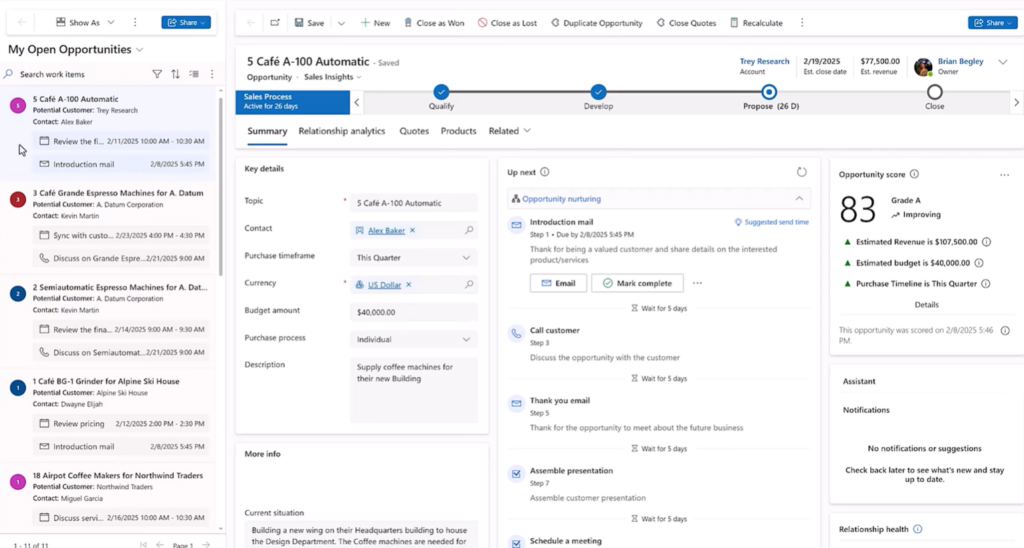Open Sync with customer appointment item
Screen dimensions: 1024x548
pyautogui.click(x=121, y=235)
